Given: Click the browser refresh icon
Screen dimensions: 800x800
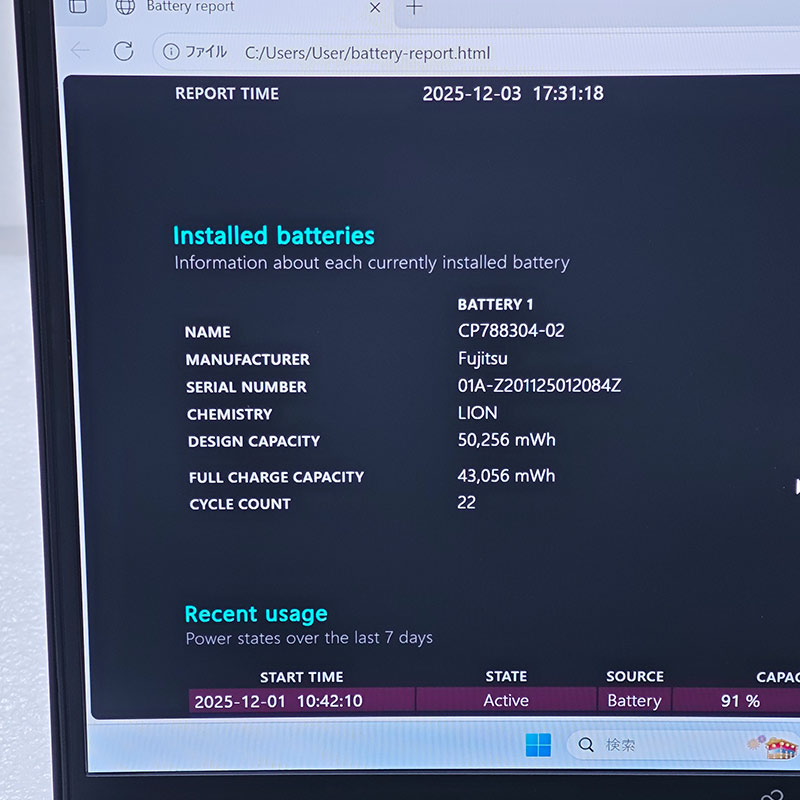Looking at the screenshot, I should point(123,52).
